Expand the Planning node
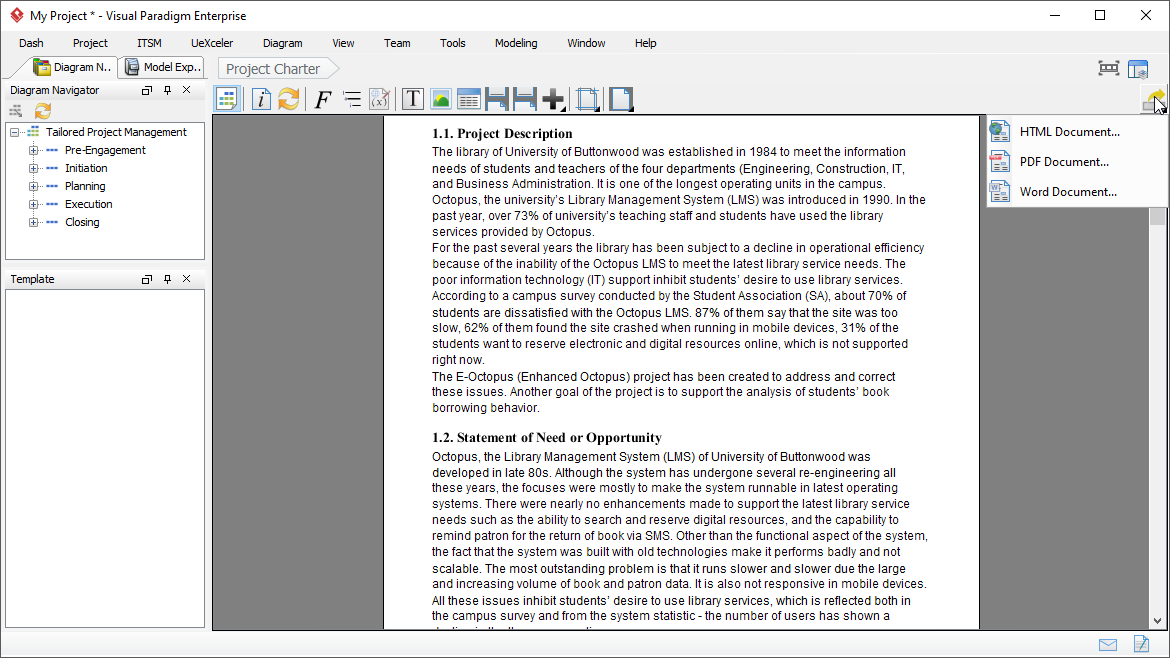 point(33,186)
